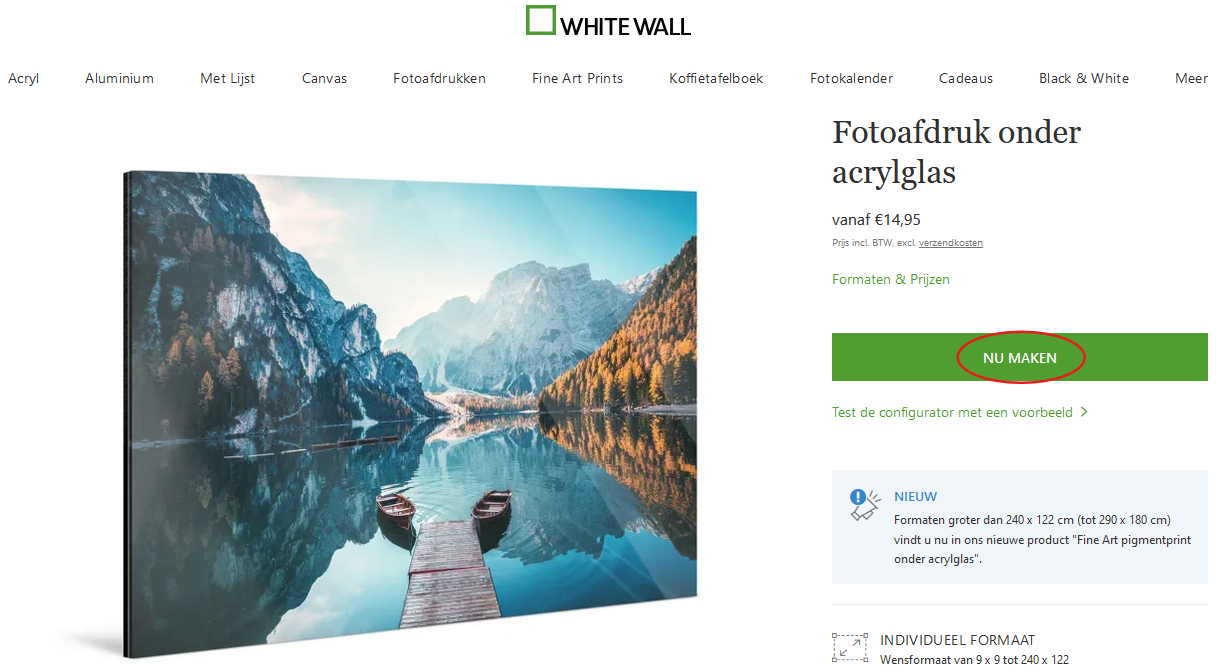Image resolution: width=1218 pixels, height=671 pixels.
Task: Open Test de configurator met een voorbeeld
Action: (952, 412)
